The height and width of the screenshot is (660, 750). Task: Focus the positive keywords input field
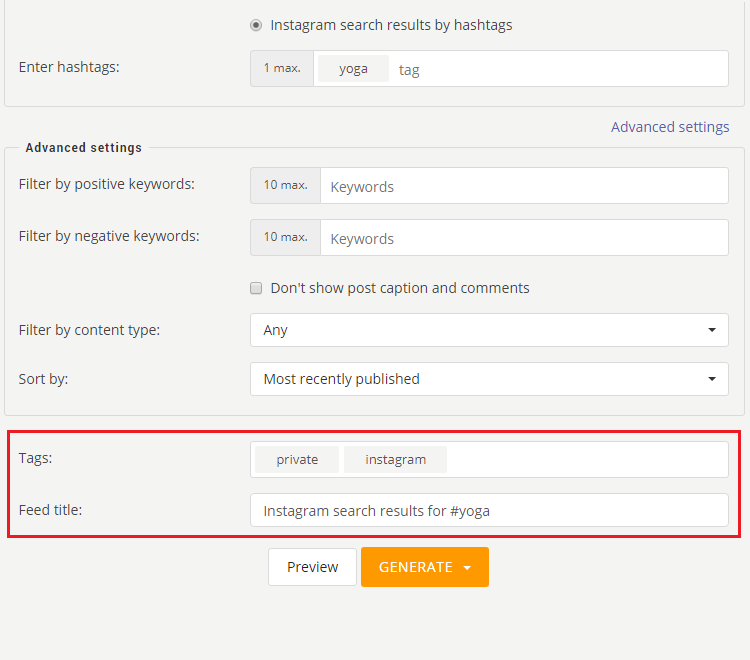pos(524,186)
